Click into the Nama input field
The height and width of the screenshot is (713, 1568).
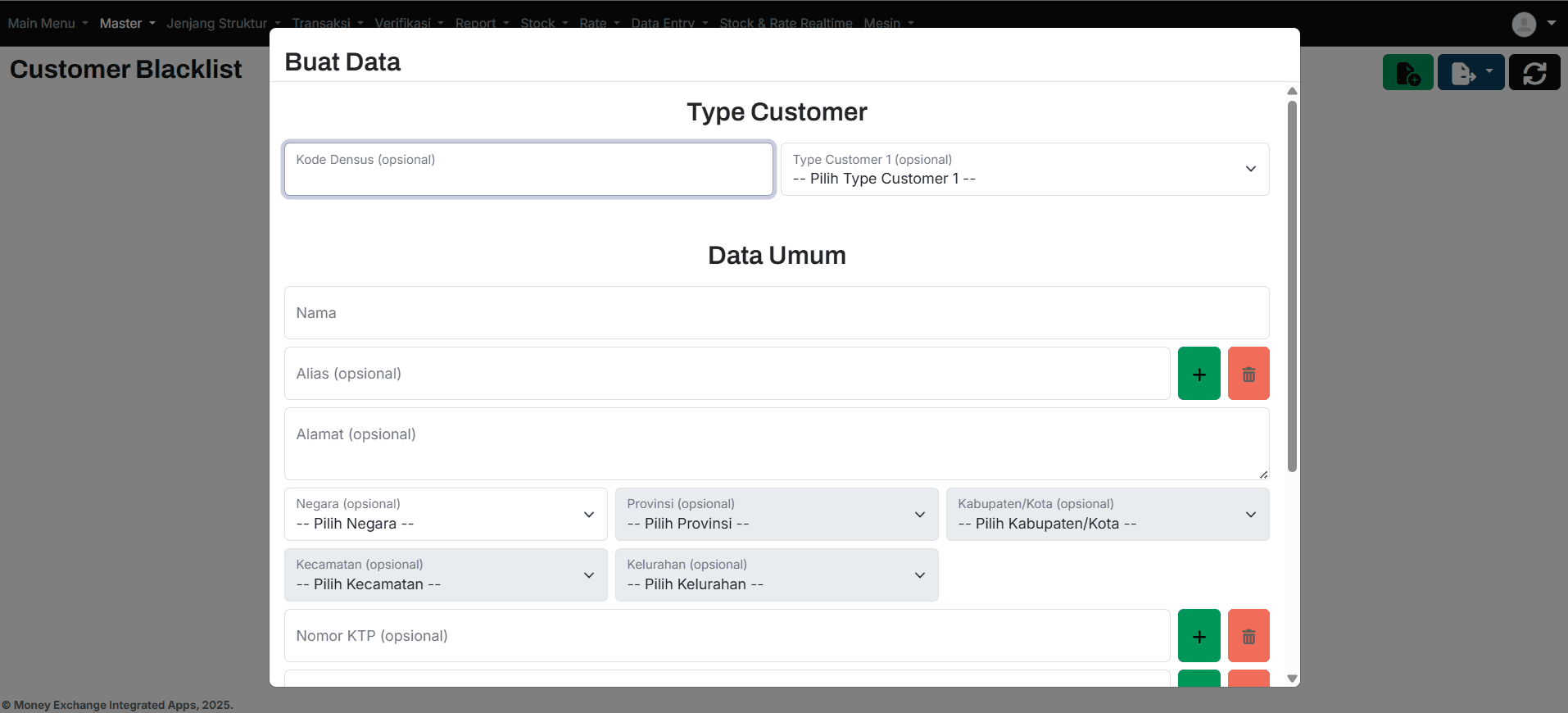(x=777, y=313)
